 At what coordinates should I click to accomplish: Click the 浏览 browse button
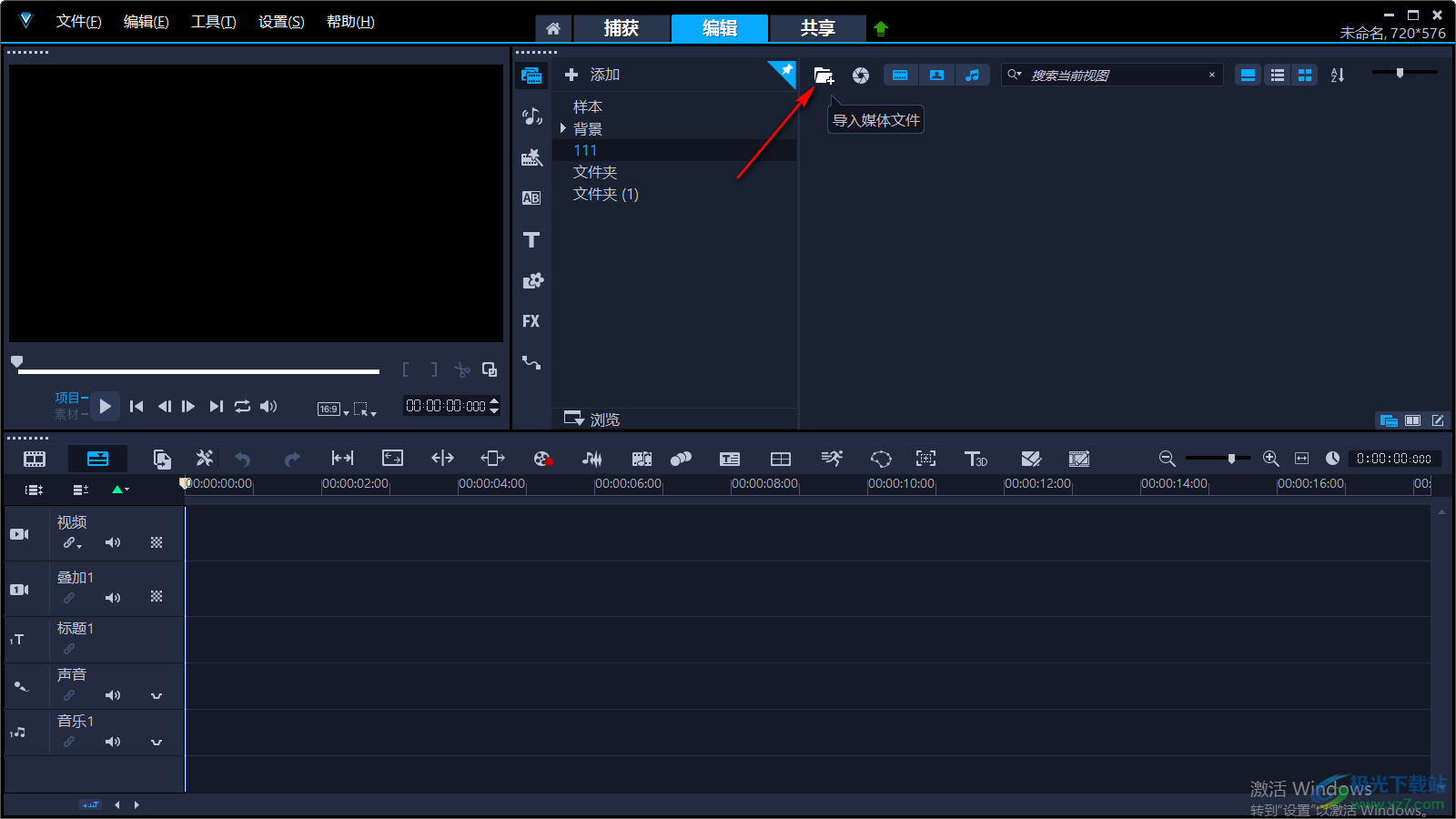591,420
